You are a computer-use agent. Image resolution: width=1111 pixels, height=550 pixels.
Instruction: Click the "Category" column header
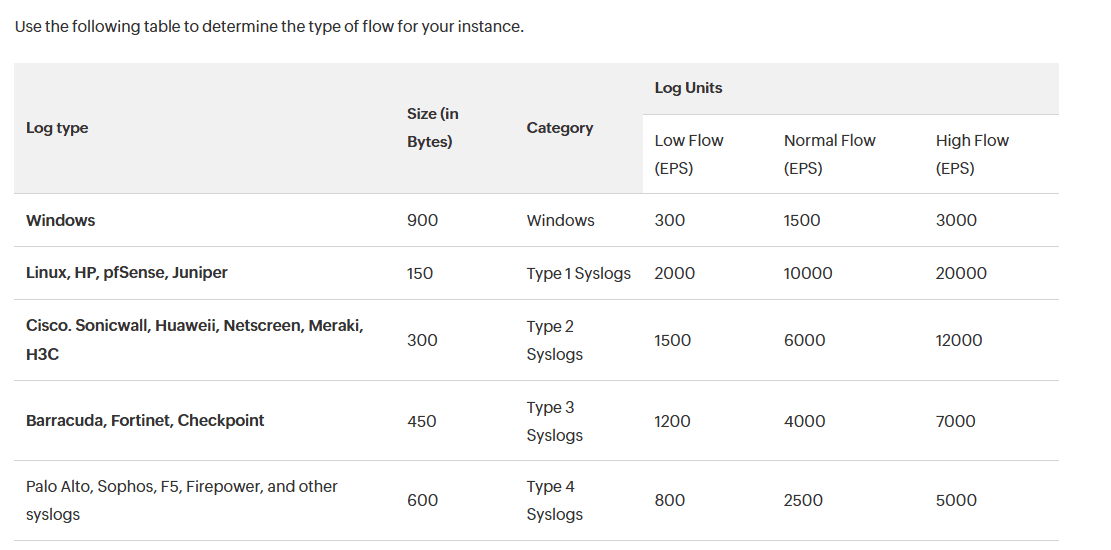[559, 128]
